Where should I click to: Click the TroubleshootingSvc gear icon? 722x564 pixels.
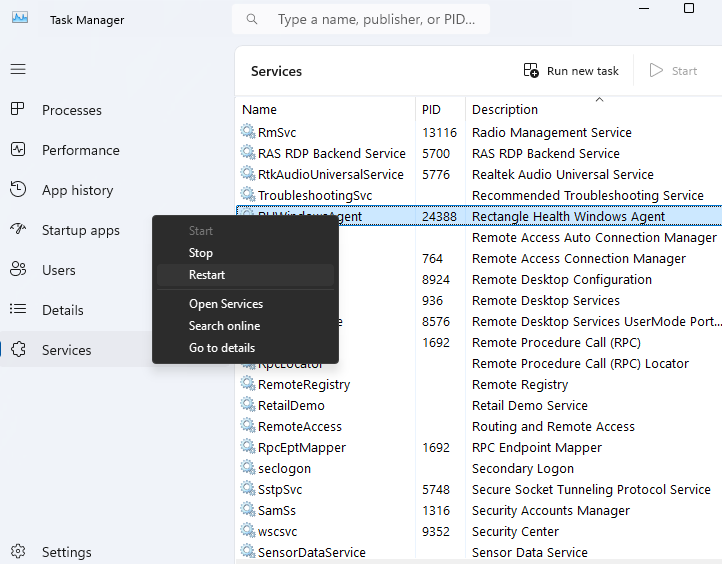248,195
